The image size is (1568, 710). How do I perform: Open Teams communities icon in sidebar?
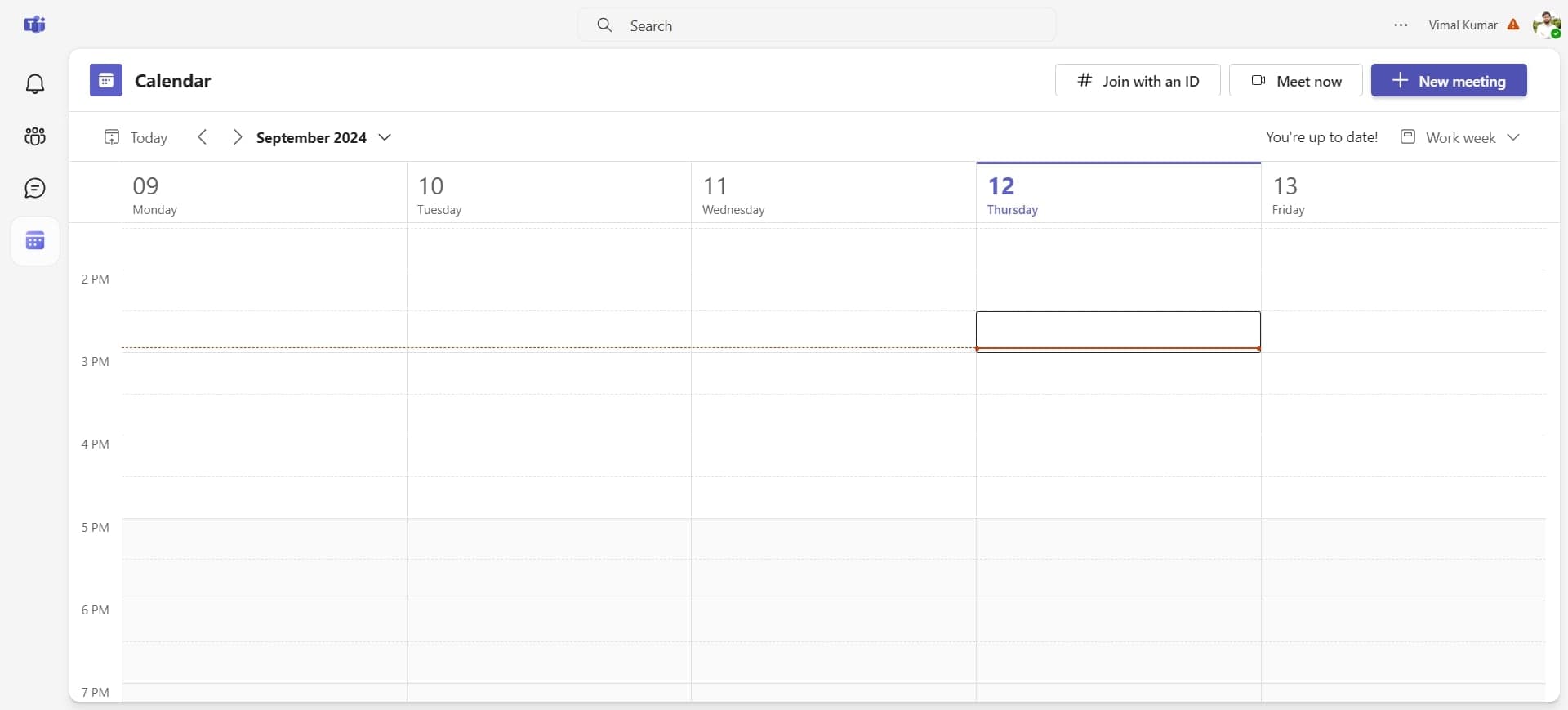(x=34, y=136)
